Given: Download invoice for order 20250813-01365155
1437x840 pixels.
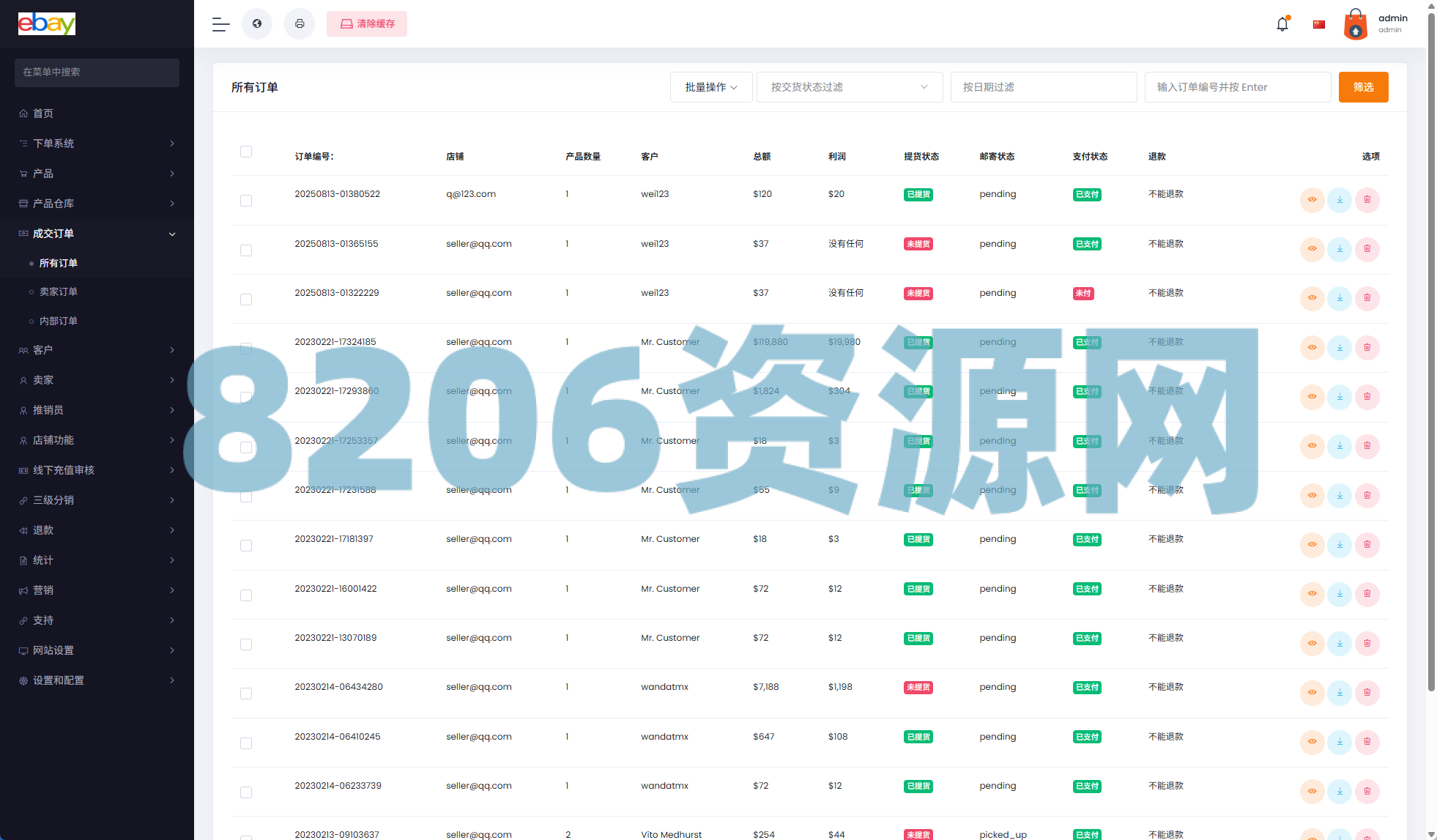Looking at the screenshot, I should pyautogui.click(x=1340, y=249).
